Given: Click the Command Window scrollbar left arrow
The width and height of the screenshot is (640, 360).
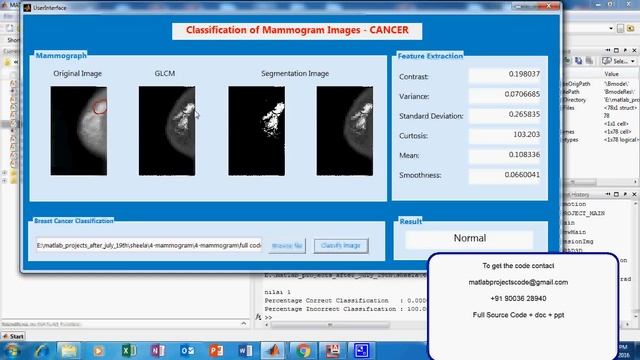Looking at the screenshot, I should (267, 325).
